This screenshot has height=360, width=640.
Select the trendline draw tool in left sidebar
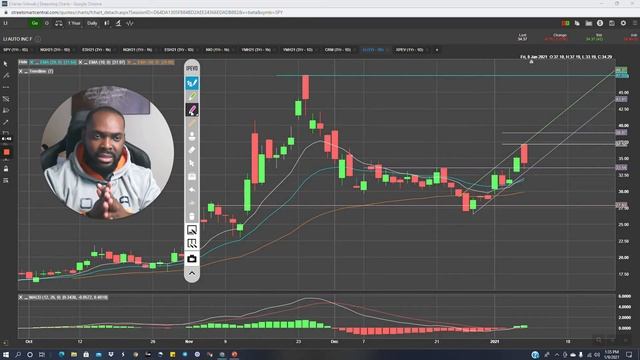point(6,76)
